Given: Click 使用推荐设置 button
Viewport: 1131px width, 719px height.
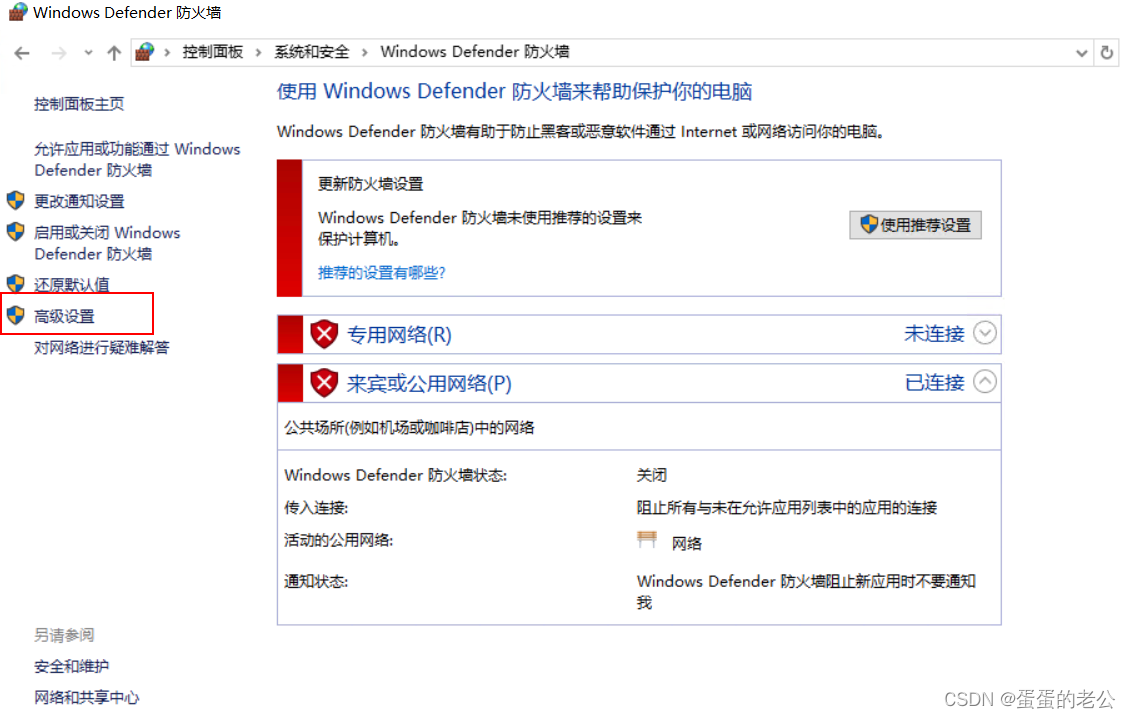Looking at the screenshot, I should pos(915,225).
